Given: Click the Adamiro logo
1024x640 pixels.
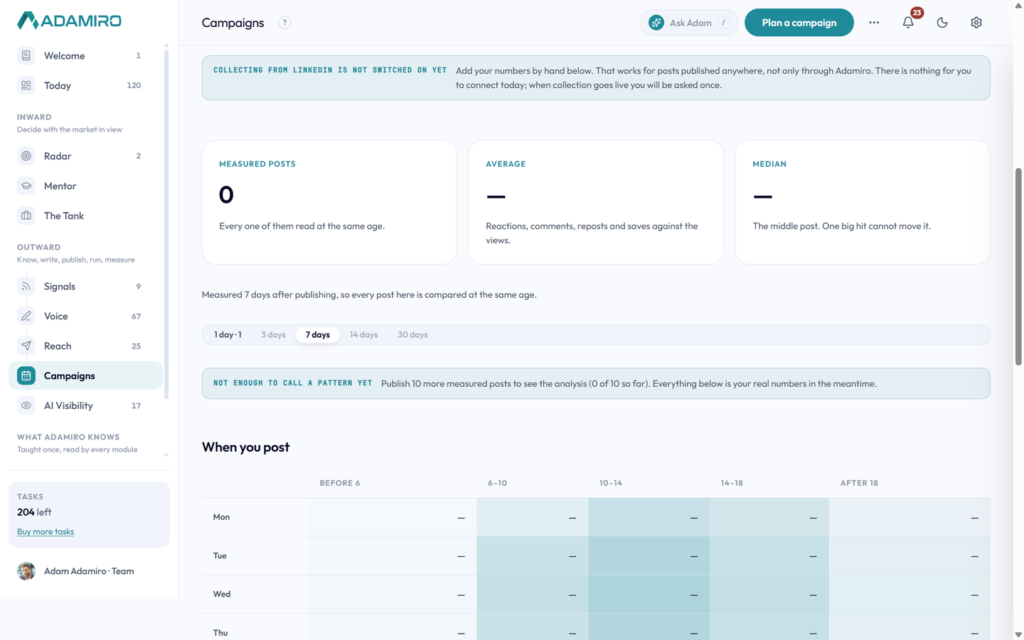Looking at the screenshot, I should tap(69, 20).
